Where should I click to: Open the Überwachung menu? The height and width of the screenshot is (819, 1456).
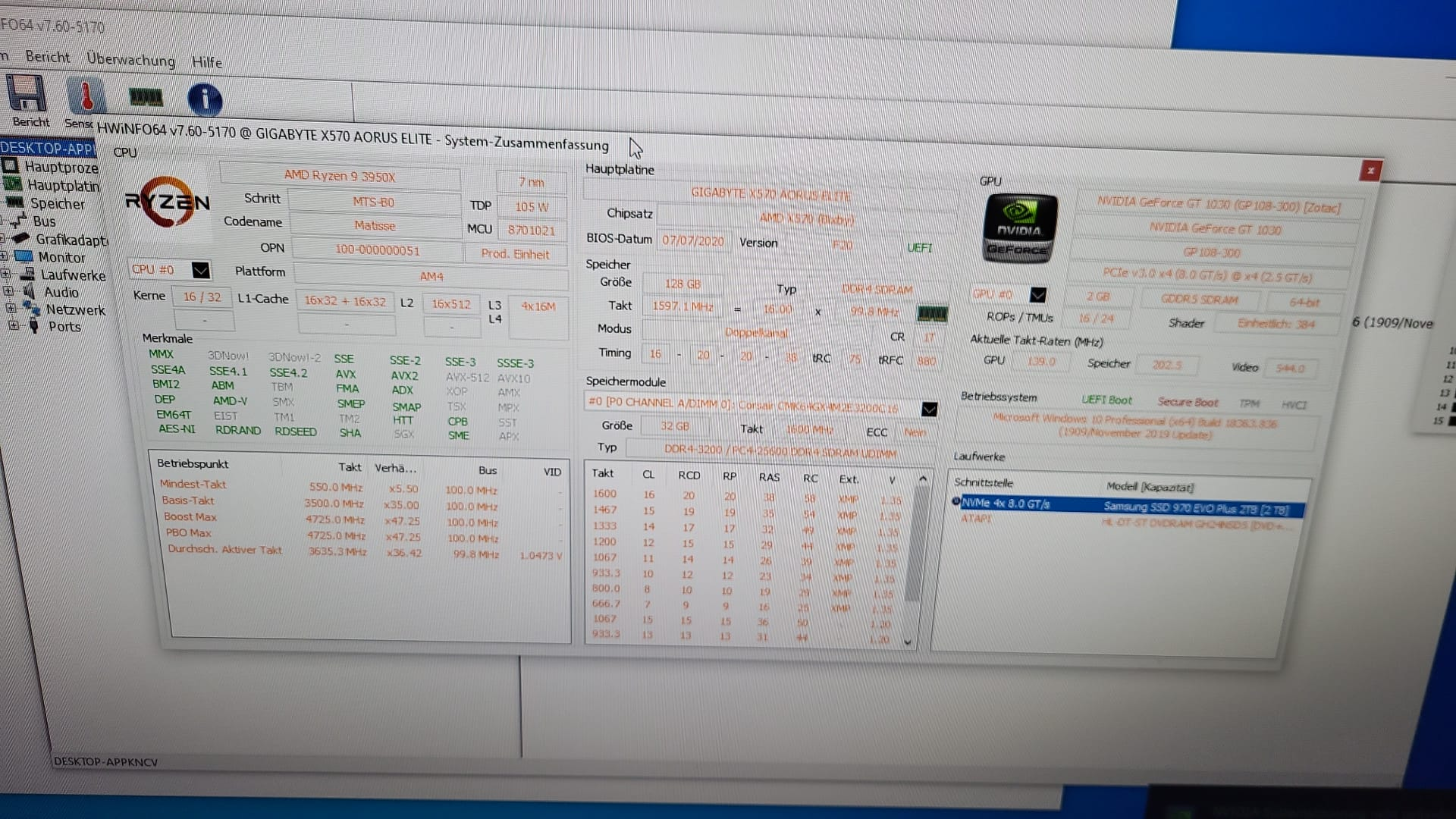(130, 59)
